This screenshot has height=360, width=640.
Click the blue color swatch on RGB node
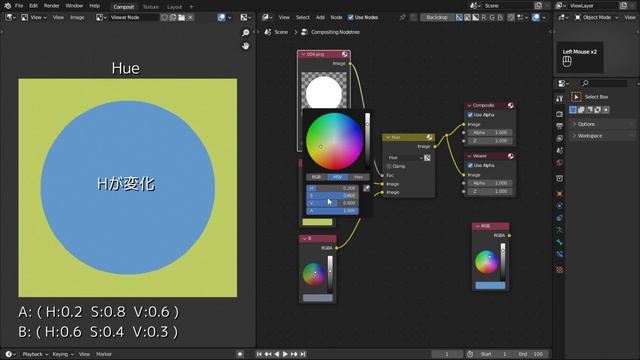490,285
